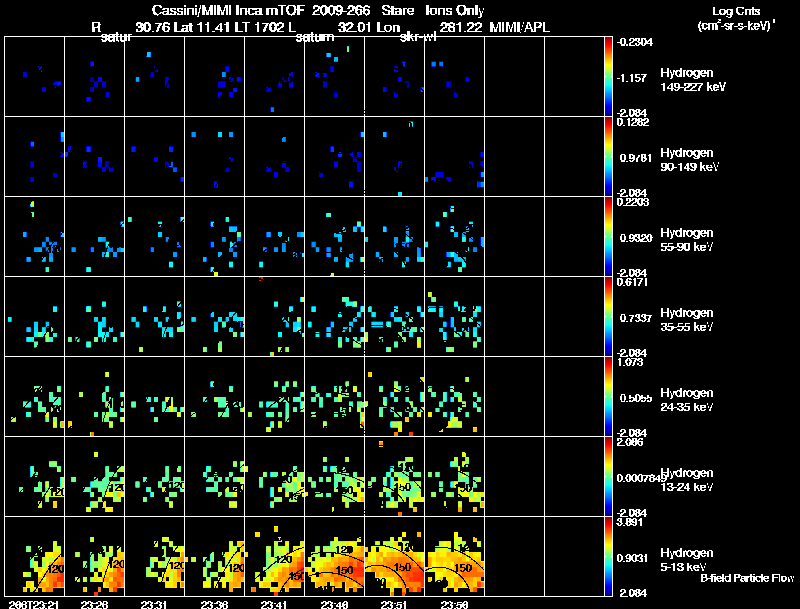Select the '0.9320' colorbar value
Screen dimensions: 800x609
point(636,238)
